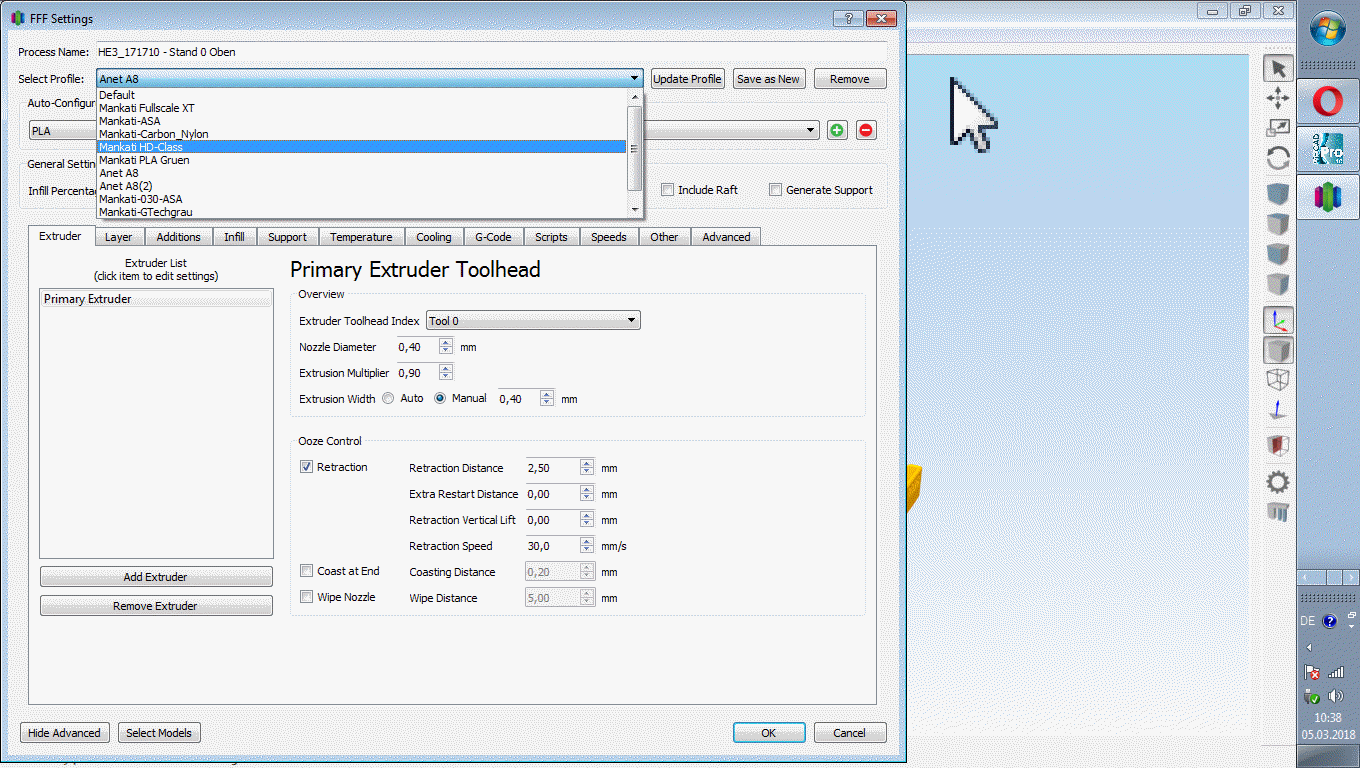Screen dimensions: 1360x768
Task: Click the DE language indicator in the tray
Action: pos(1307,621)
